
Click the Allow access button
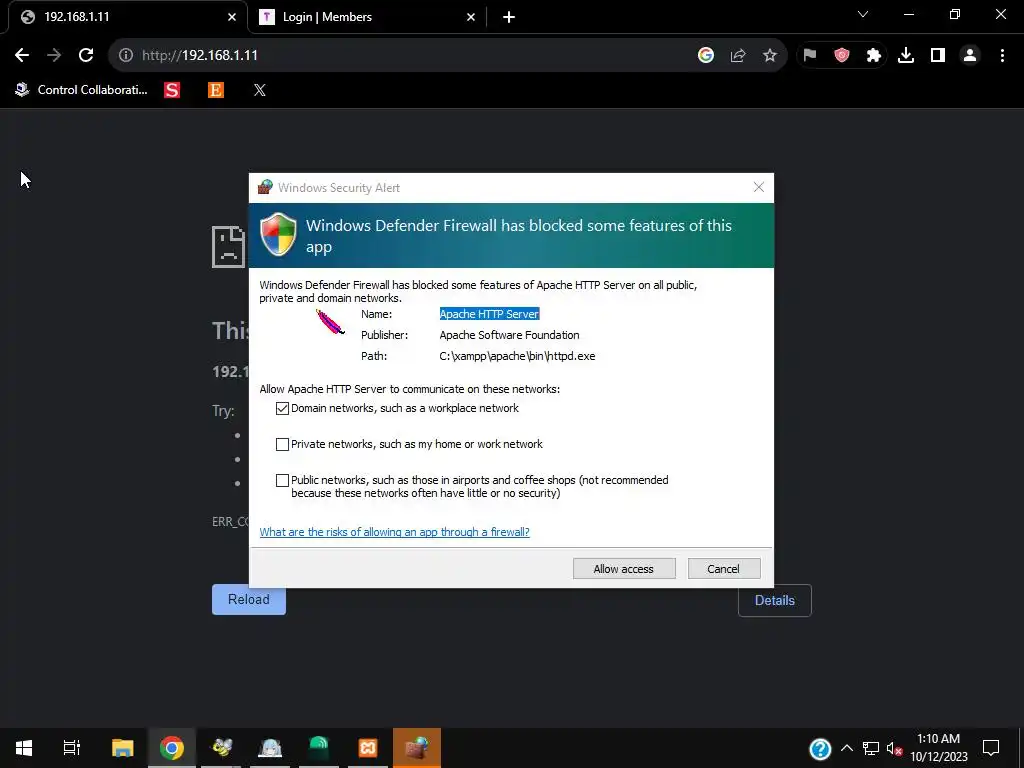[624, 569]
